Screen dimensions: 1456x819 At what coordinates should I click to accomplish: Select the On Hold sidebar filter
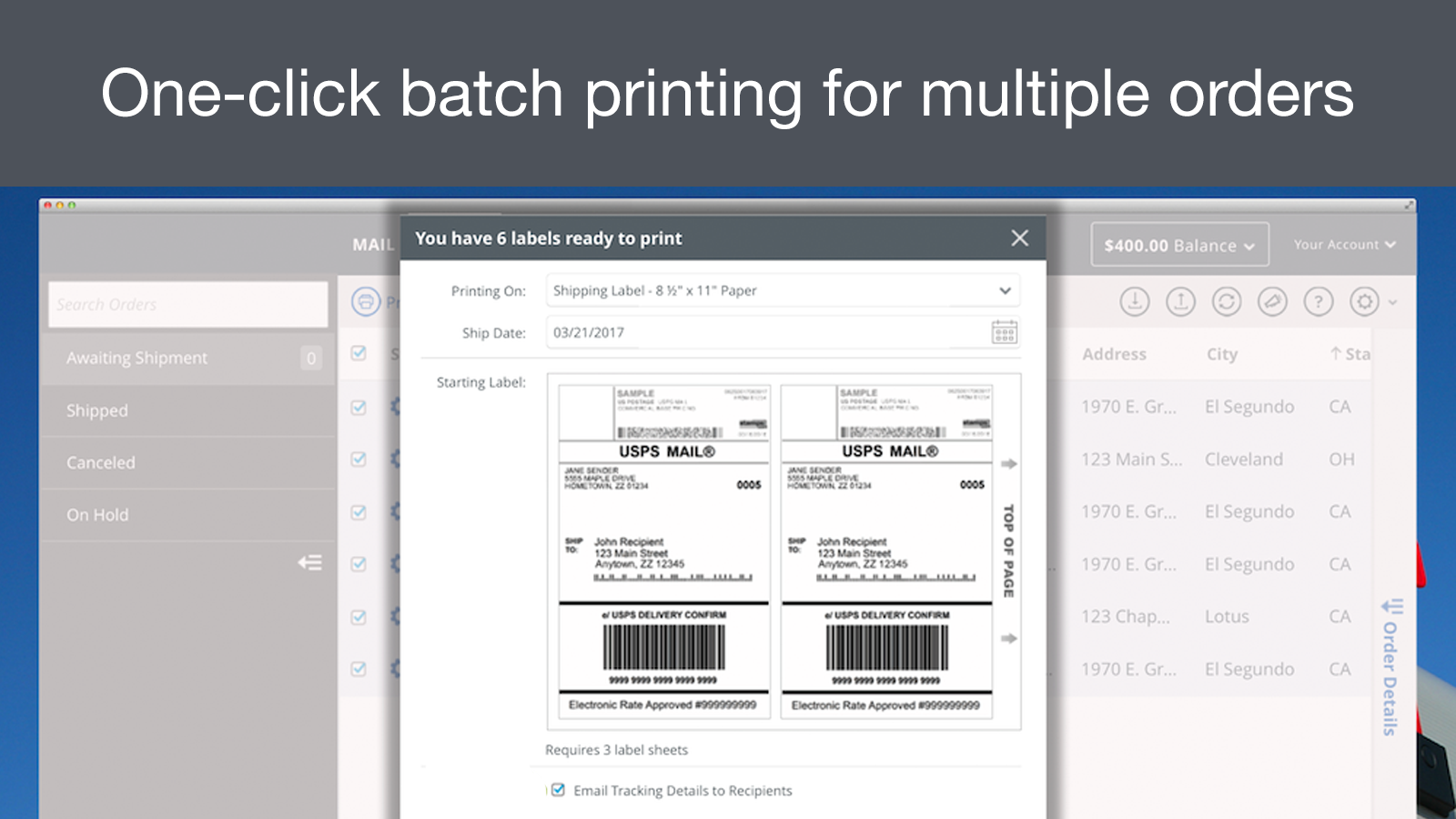[188, 514]
